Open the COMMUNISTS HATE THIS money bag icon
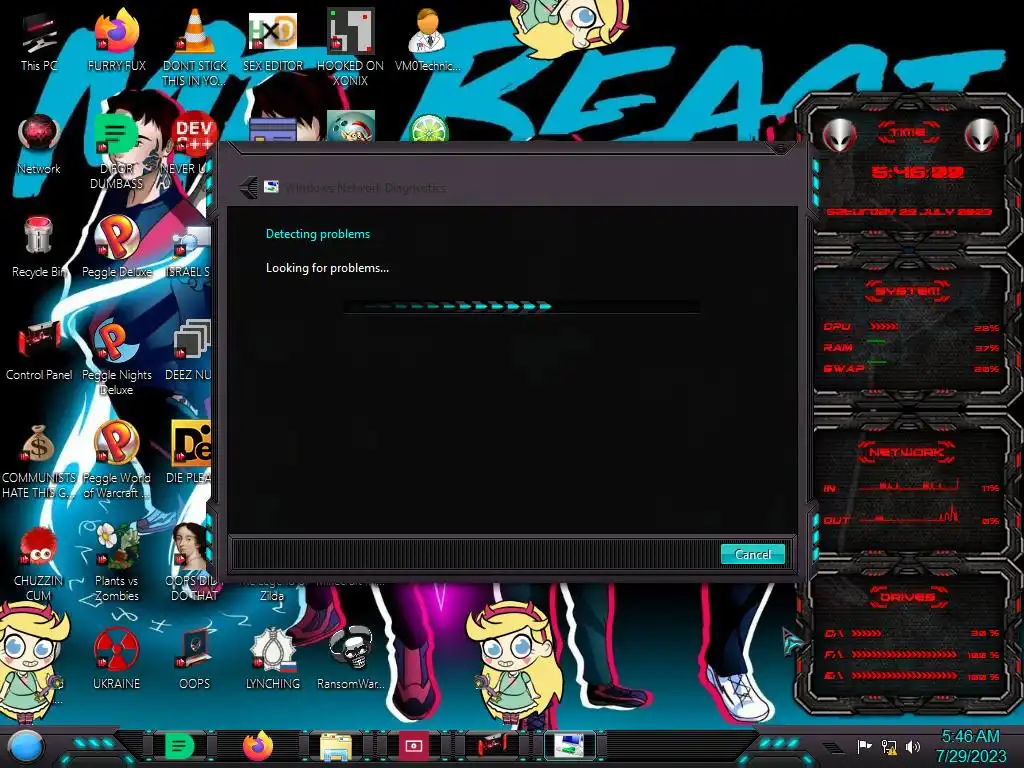Image resolution: width=1024 pixels, height=768 pixels. click(x=39, y=460)
